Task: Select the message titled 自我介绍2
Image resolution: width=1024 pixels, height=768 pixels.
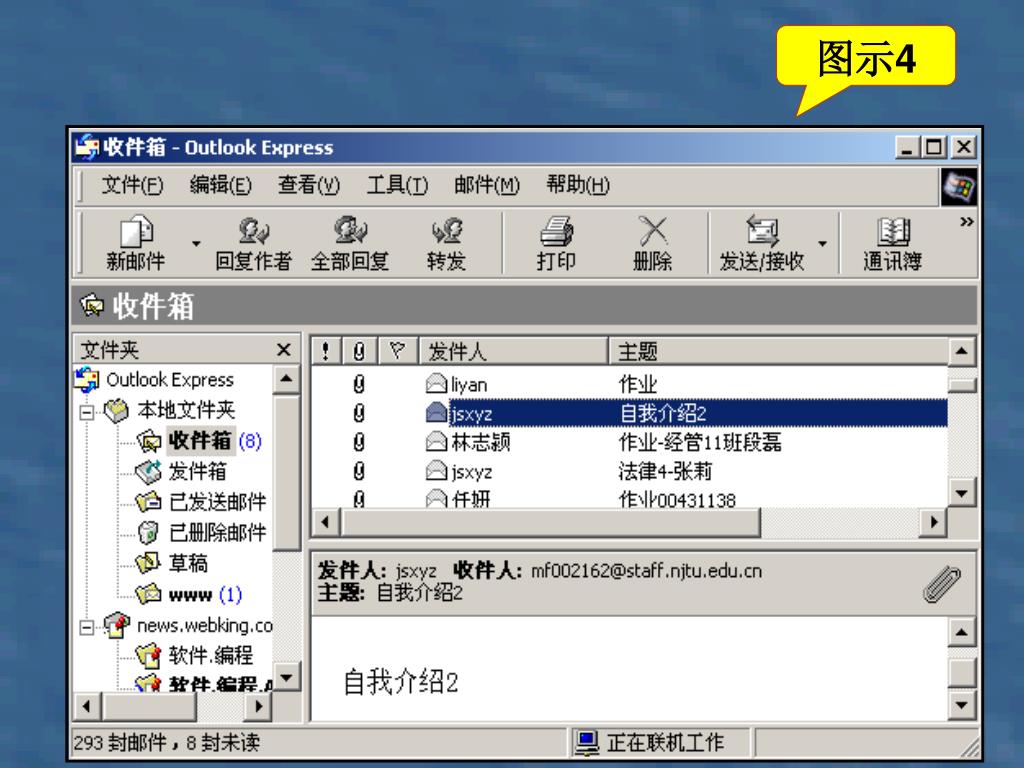Action: [630, 413]
